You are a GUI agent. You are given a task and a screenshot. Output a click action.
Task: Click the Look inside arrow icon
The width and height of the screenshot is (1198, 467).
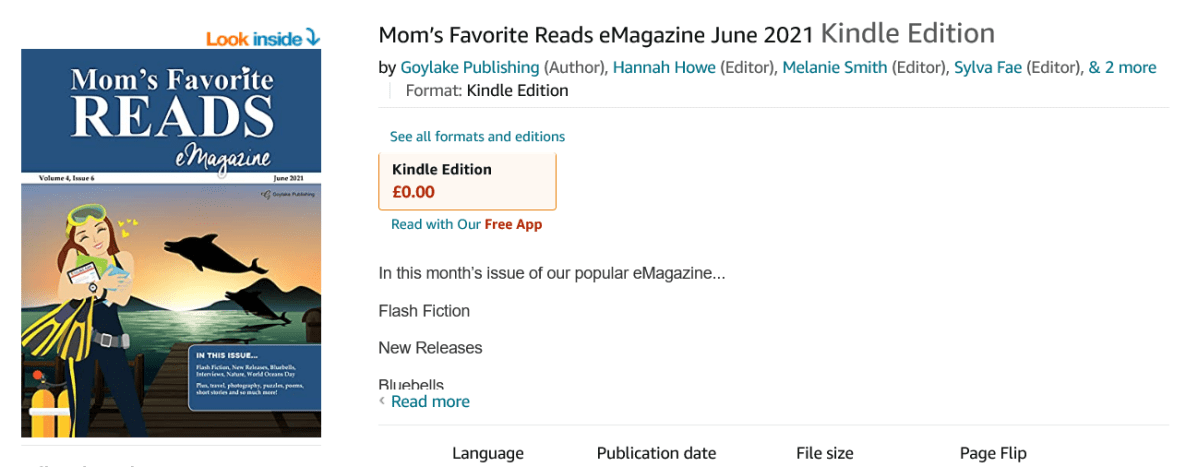[x=313, y=39]
